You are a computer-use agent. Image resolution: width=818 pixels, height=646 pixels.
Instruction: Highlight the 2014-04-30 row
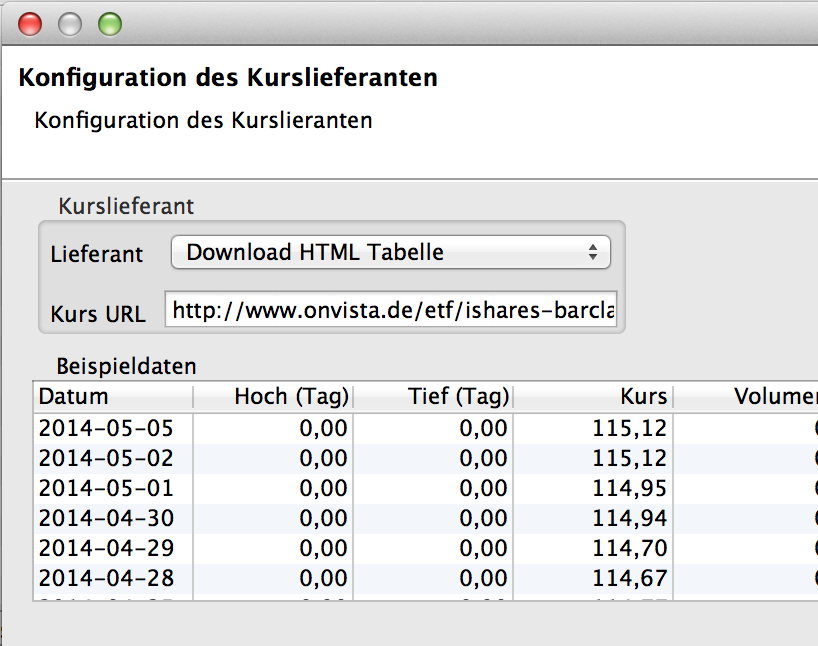106,519
